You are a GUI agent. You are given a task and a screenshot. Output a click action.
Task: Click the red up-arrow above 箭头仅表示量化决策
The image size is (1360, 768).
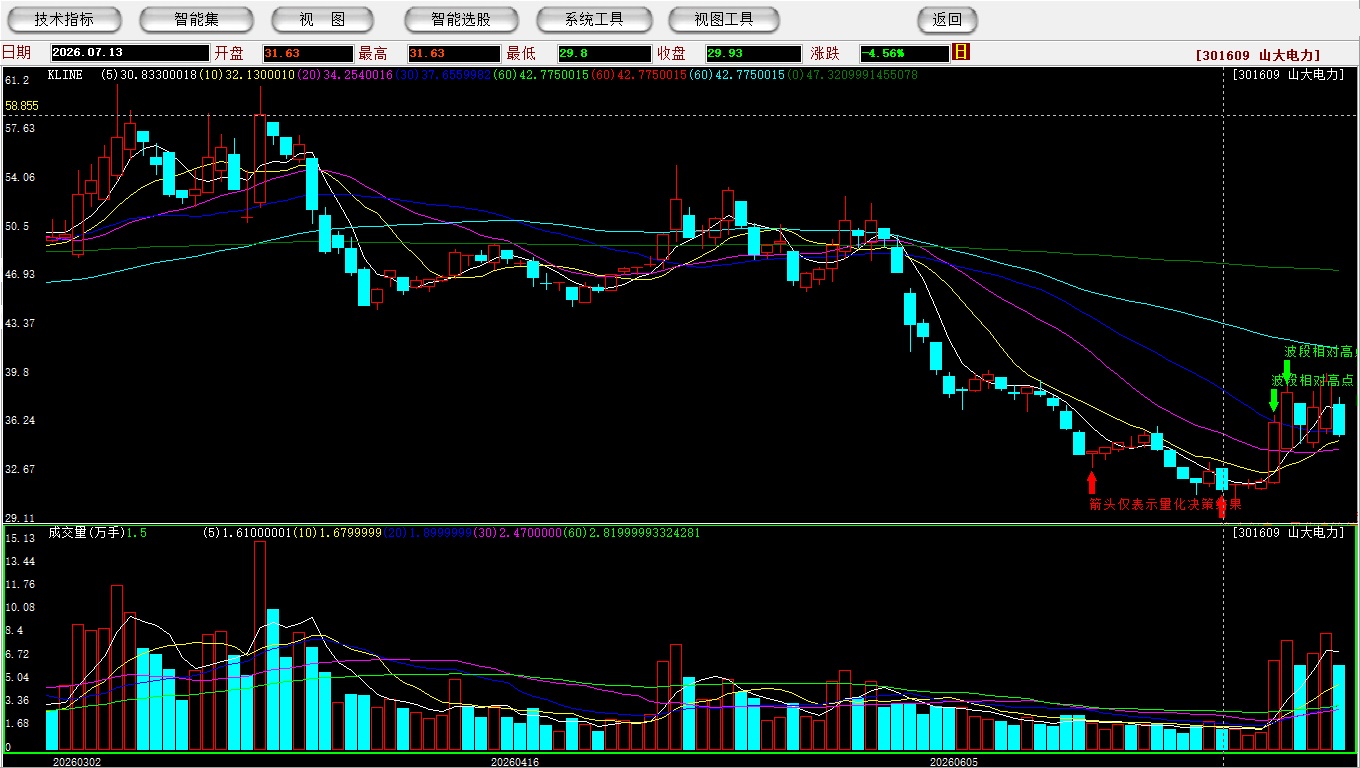coord(1091,483)
